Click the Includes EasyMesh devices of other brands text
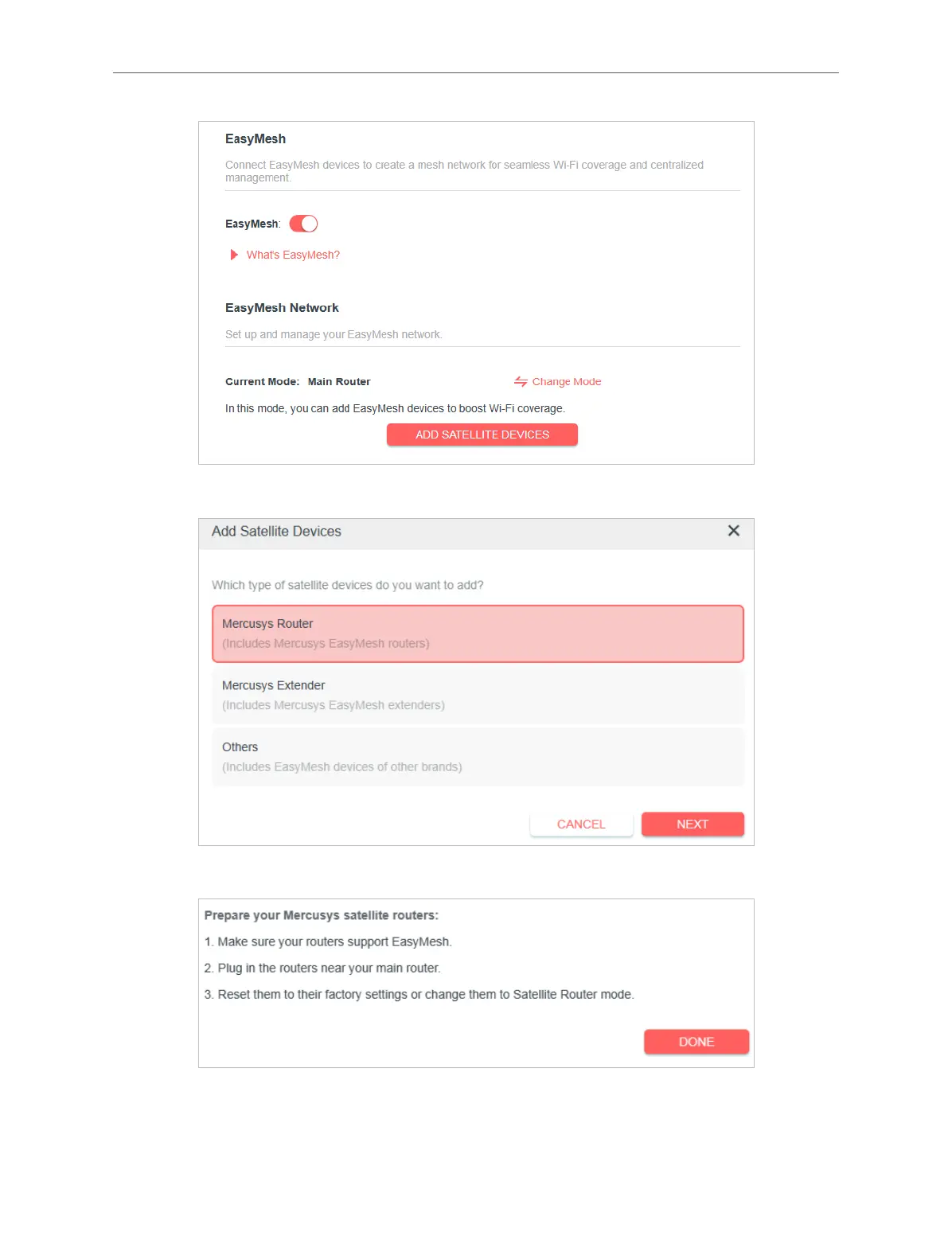Viewport: 952px width, 1259px height. [x=341, y=767]
